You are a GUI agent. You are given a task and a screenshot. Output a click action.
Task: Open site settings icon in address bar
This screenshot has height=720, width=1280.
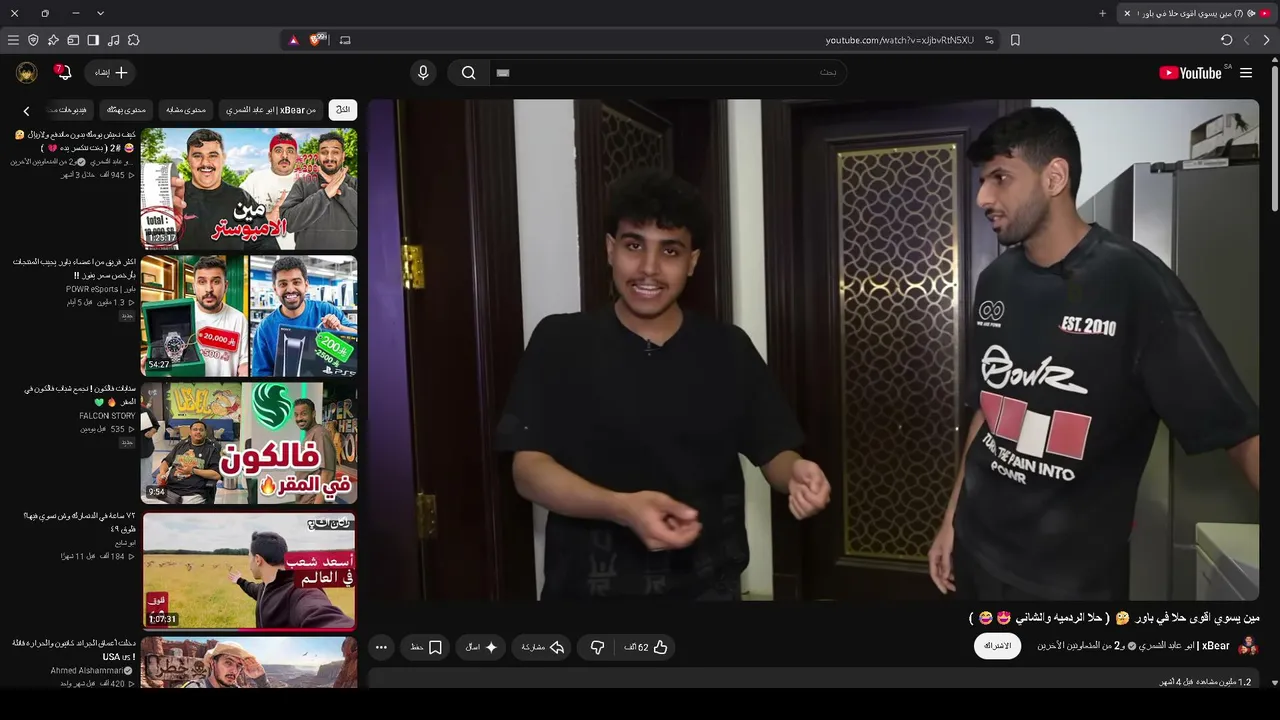pos(989,40)
